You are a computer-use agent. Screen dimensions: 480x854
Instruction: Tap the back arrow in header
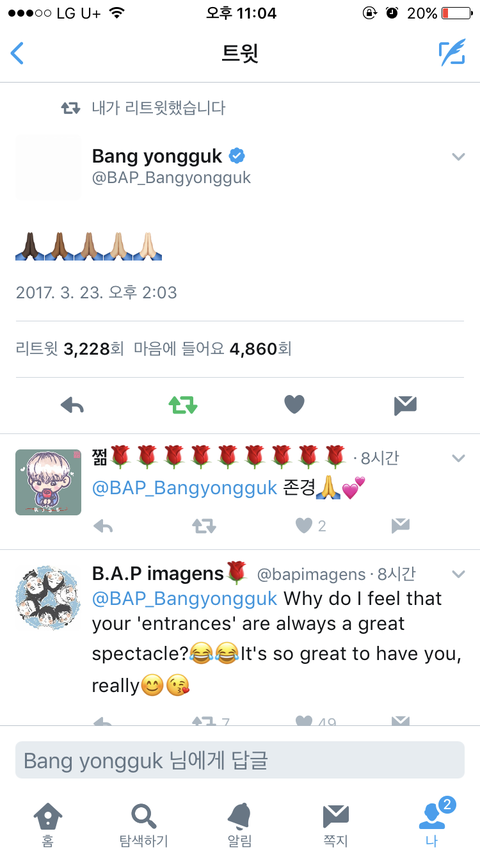click(17, 53)
